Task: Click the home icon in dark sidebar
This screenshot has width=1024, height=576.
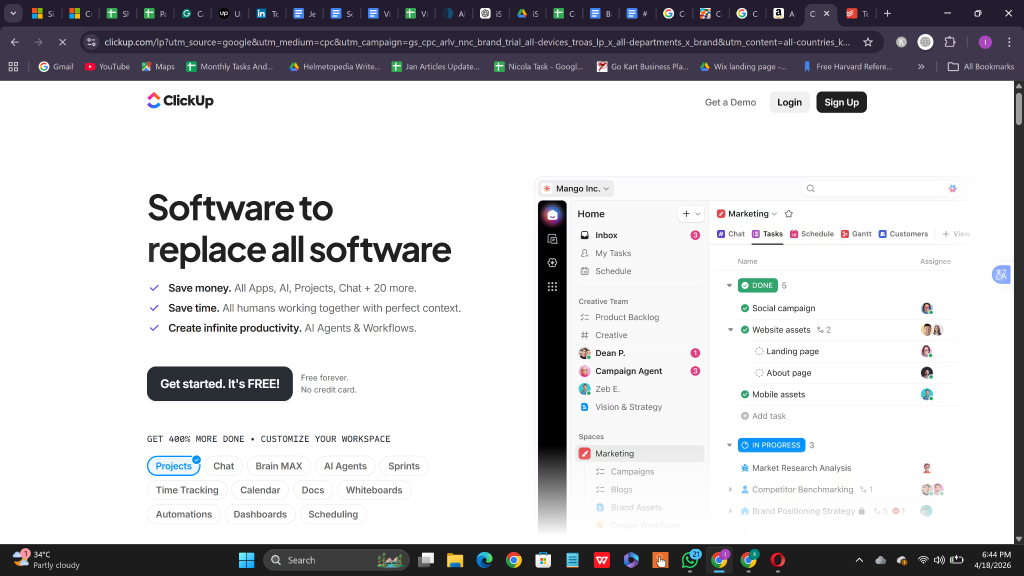Action: click(552, 215)
